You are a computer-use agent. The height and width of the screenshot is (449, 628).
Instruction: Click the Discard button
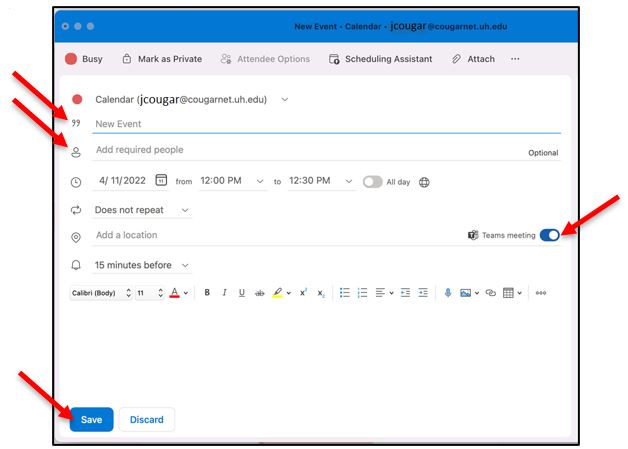pos(146,419)
